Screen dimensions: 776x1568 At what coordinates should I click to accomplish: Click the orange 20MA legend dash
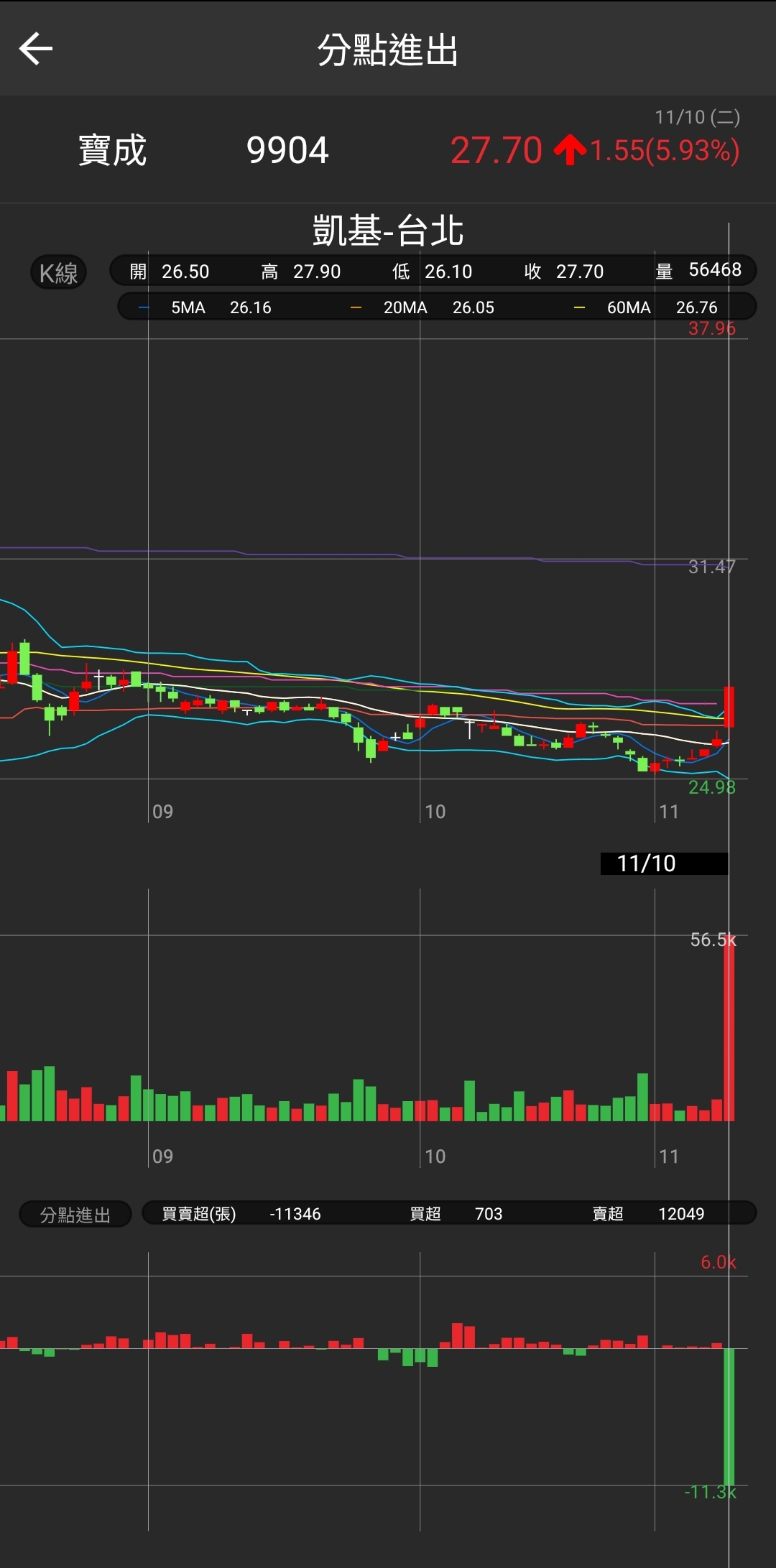pyautogui.click(x=356, y=308)
